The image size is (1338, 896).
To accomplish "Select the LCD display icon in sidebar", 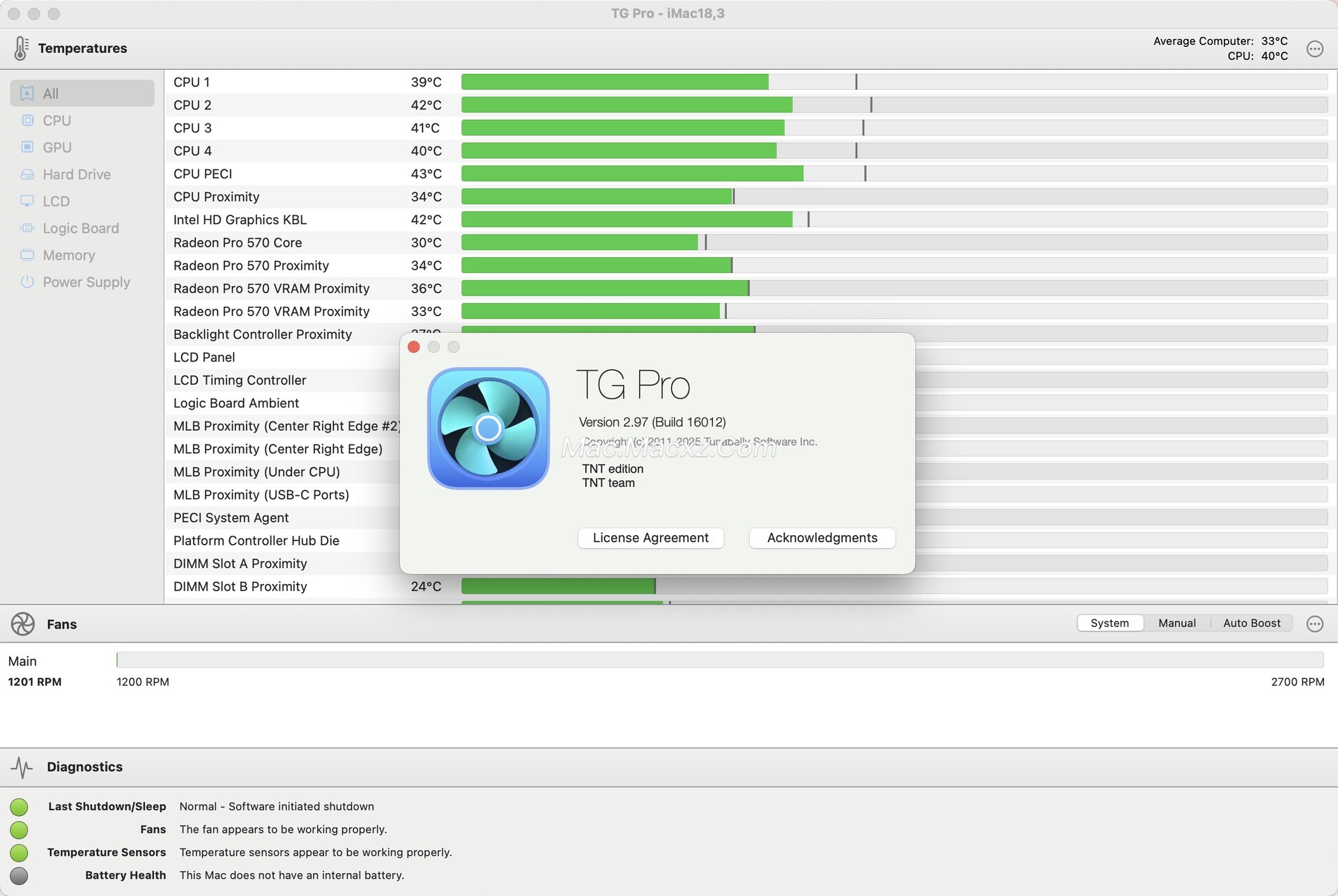I will coord(27,201).
